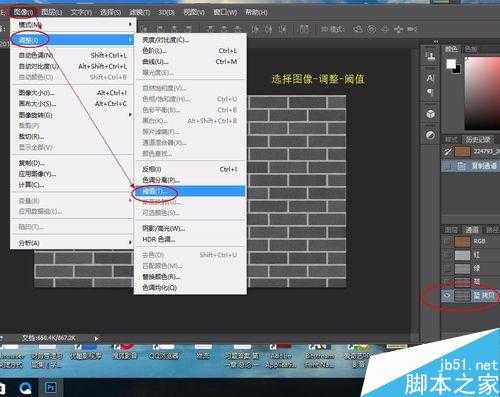
Task: Switch to the 色板 (Swatches) tab
Action: (471, 49)
